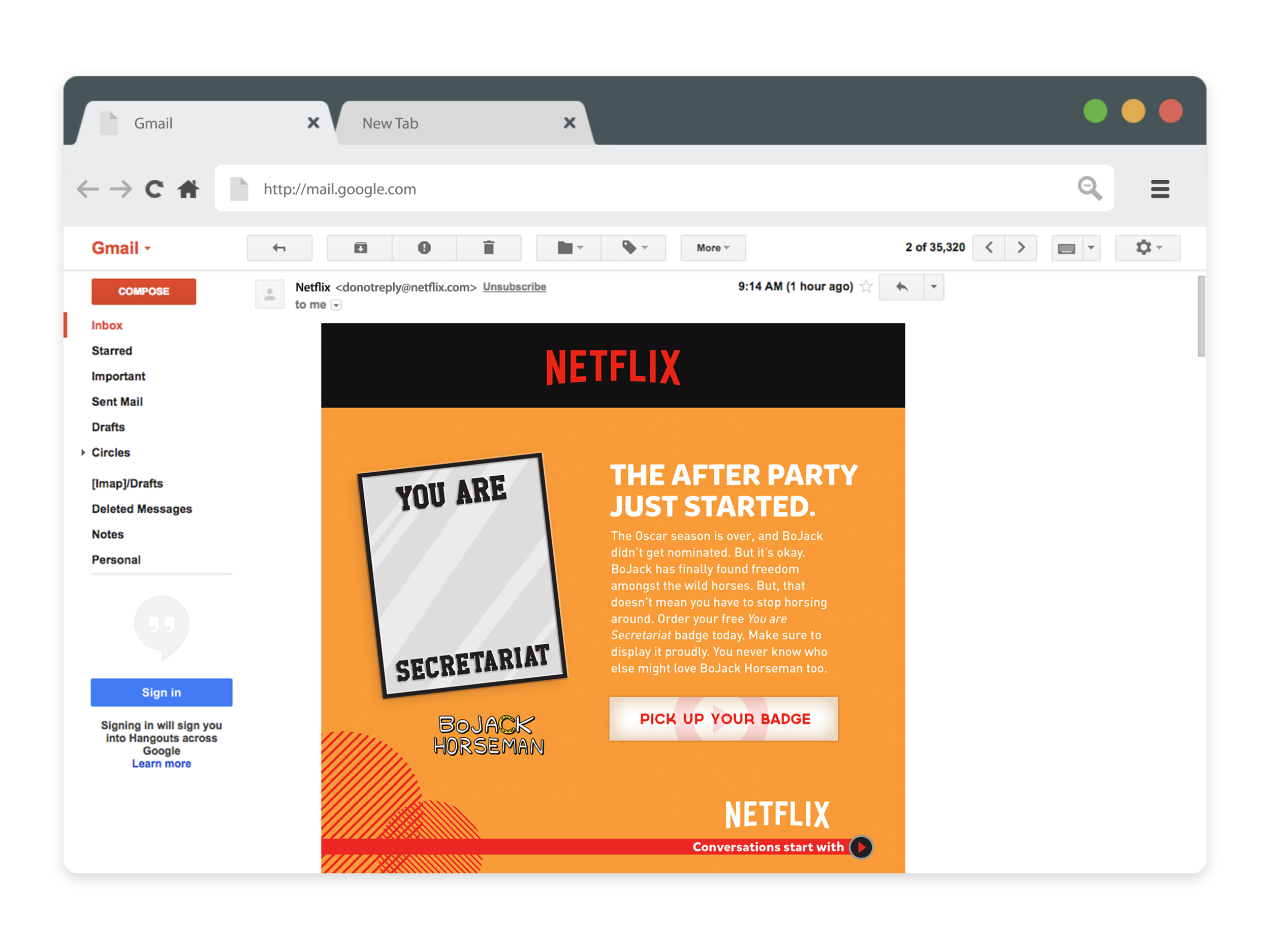Reload the page with refresh icon
Viewport: 1270px width, 952px height.
[x=154, y=189]
